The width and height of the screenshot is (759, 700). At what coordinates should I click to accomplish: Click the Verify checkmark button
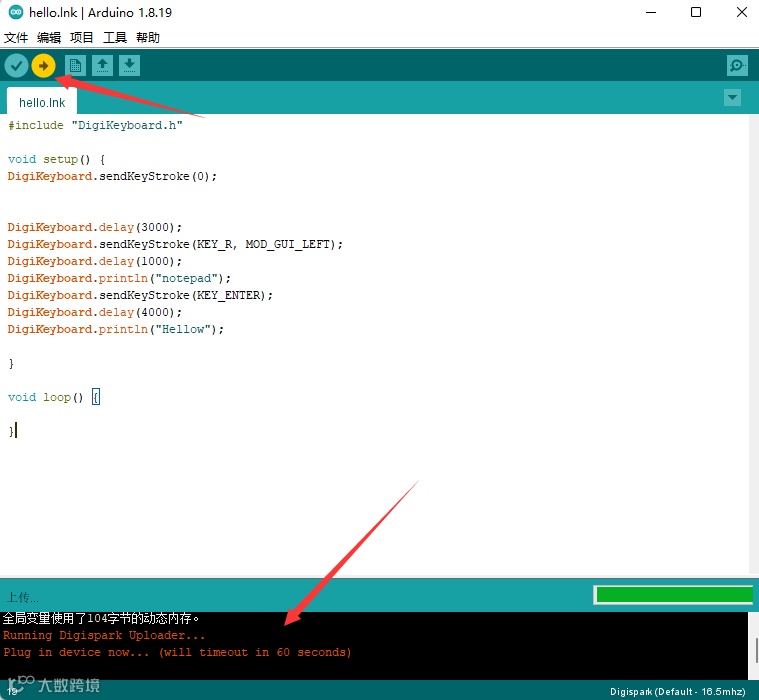16,65
